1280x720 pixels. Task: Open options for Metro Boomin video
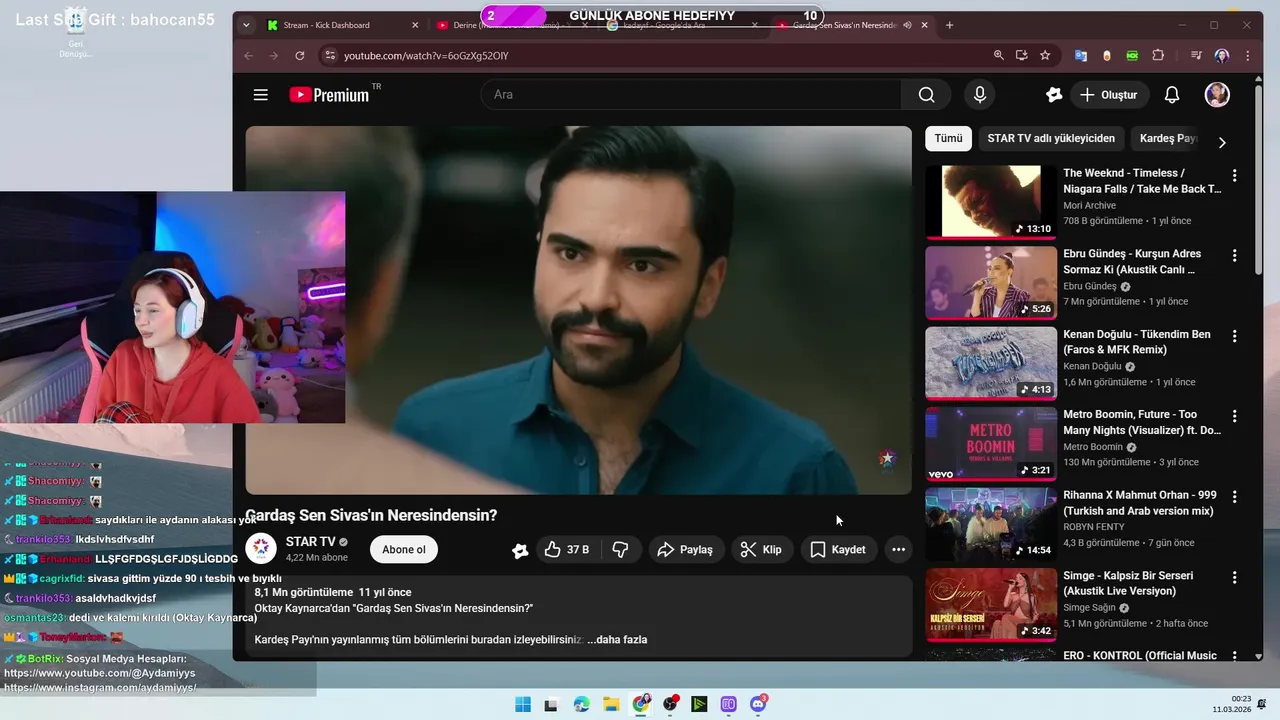click(x=1234, y=416)
